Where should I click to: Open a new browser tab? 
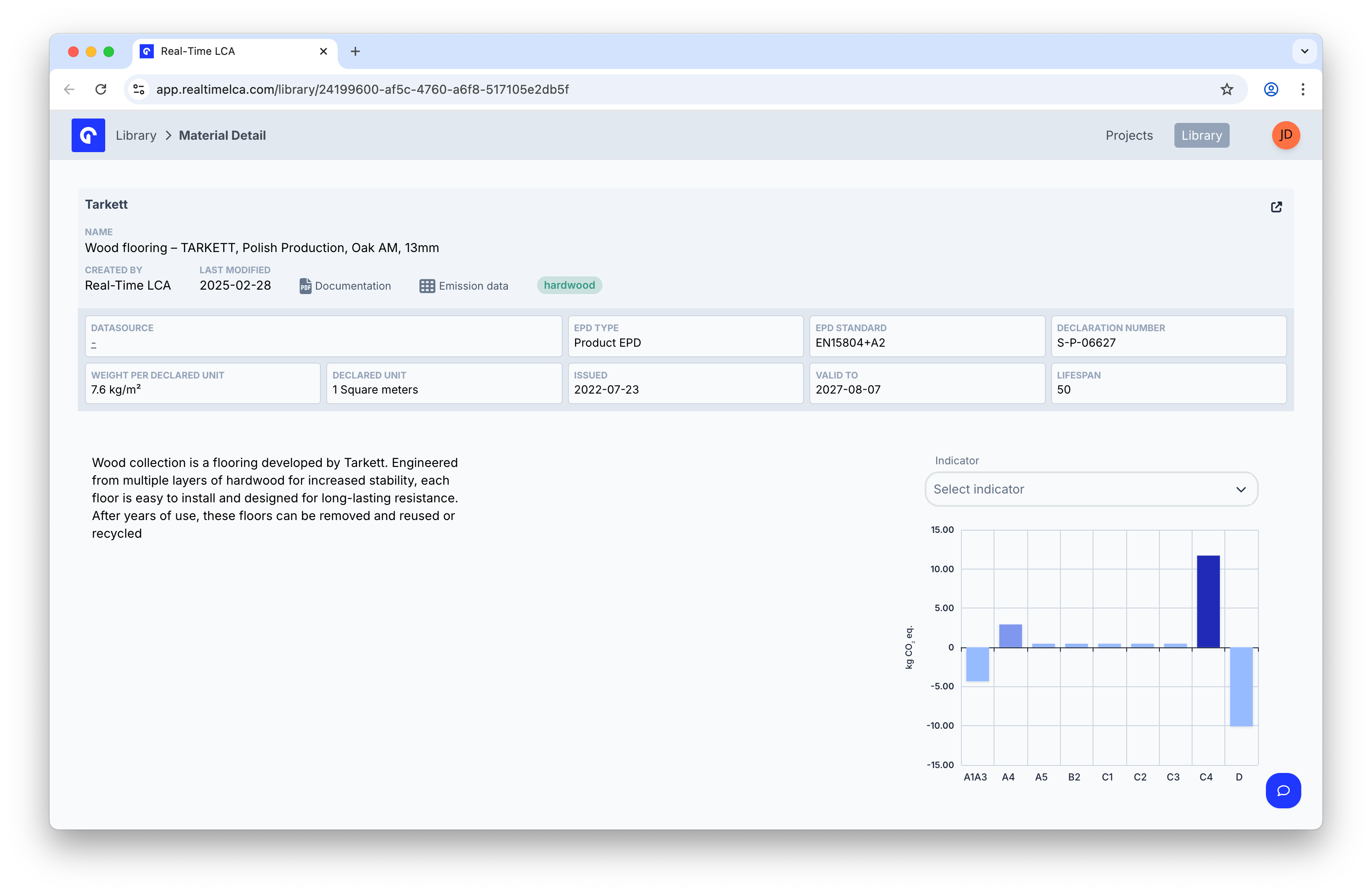click(355, 51)
